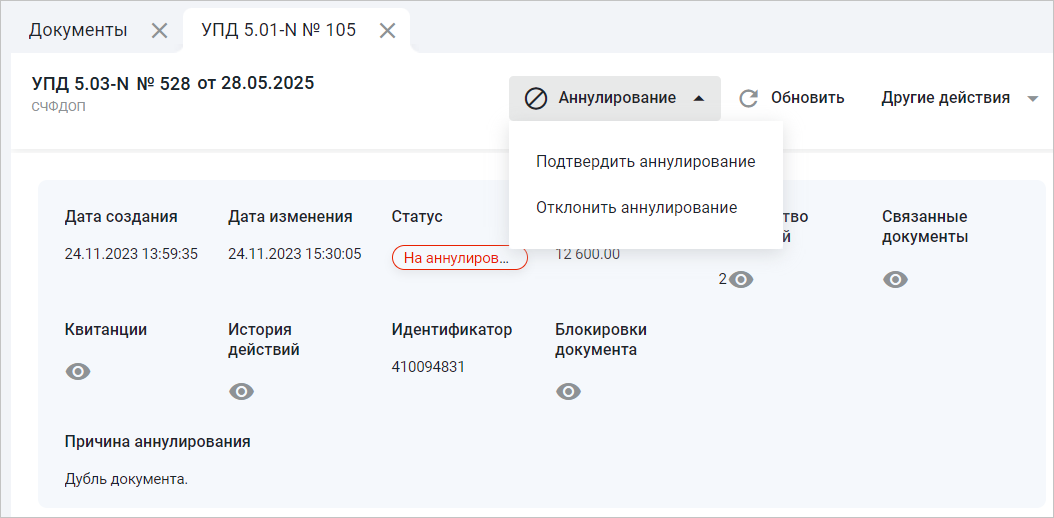Click the eye icon next to count 2

pyautogui.click(x=741, y=280)
